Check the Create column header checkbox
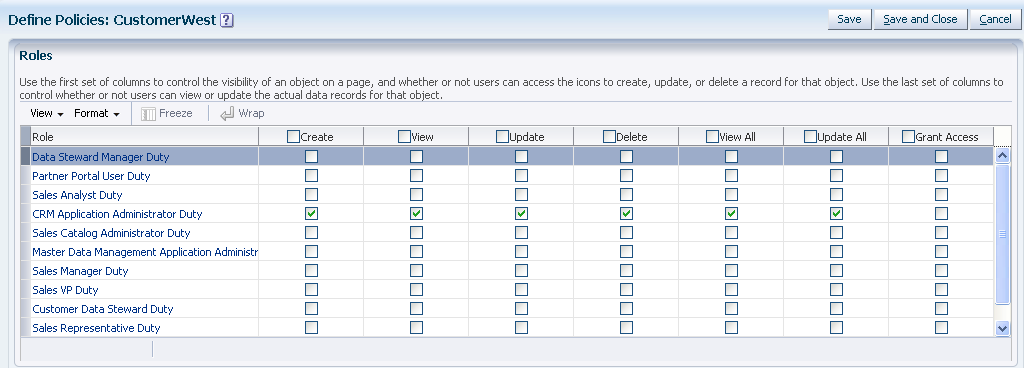The height and width of the screenshot is (368, 1024). (294, 136)
